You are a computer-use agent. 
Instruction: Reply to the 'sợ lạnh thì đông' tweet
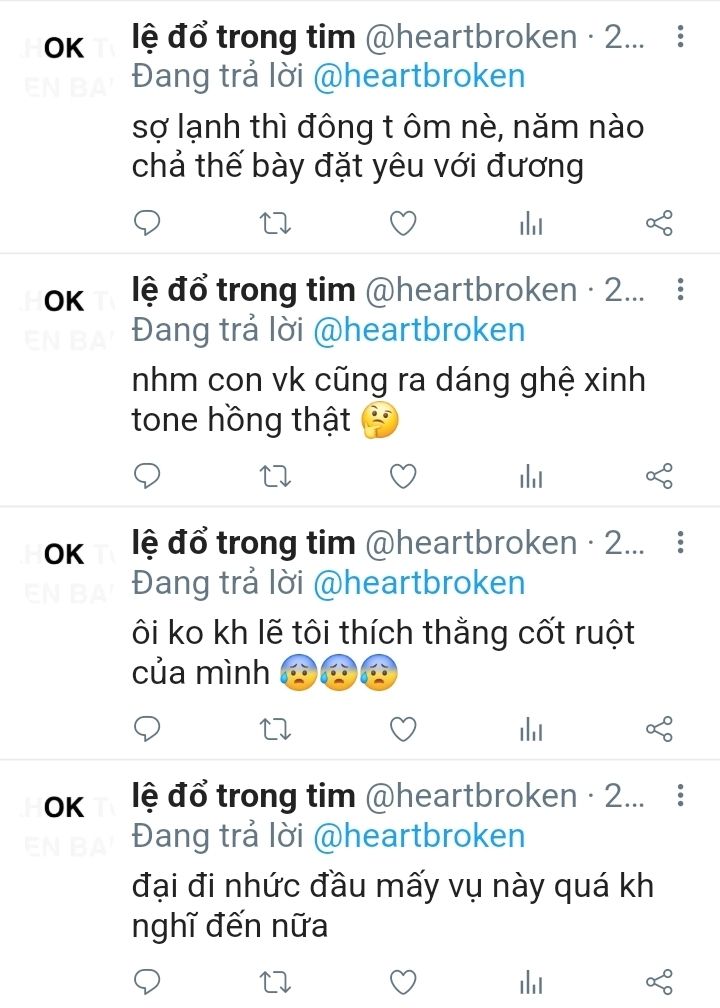pyautogui.click(x=147, y=223)
